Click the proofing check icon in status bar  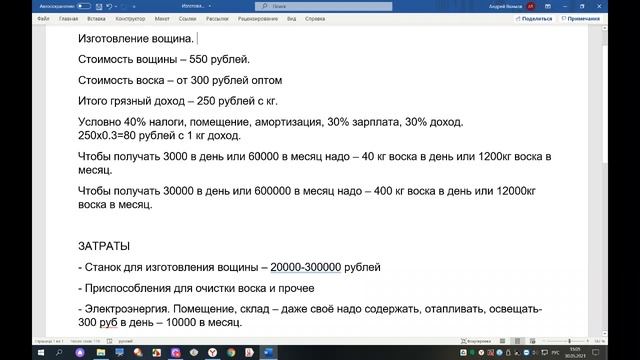point(109,341)
